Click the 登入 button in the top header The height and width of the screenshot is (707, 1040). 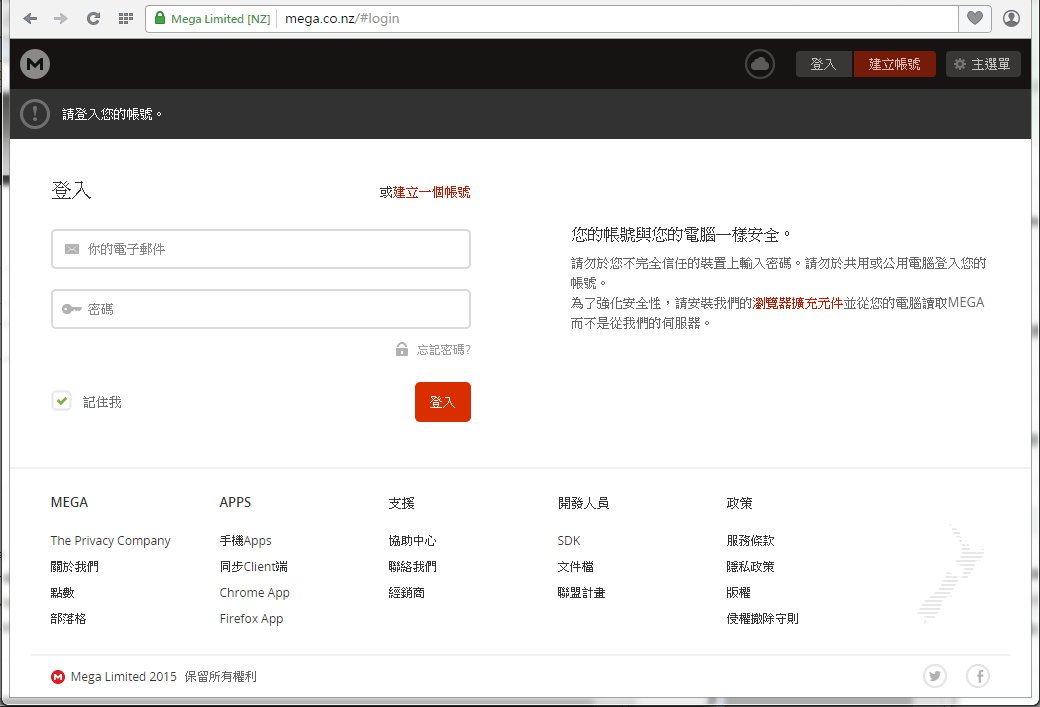(x=823, y=64)
